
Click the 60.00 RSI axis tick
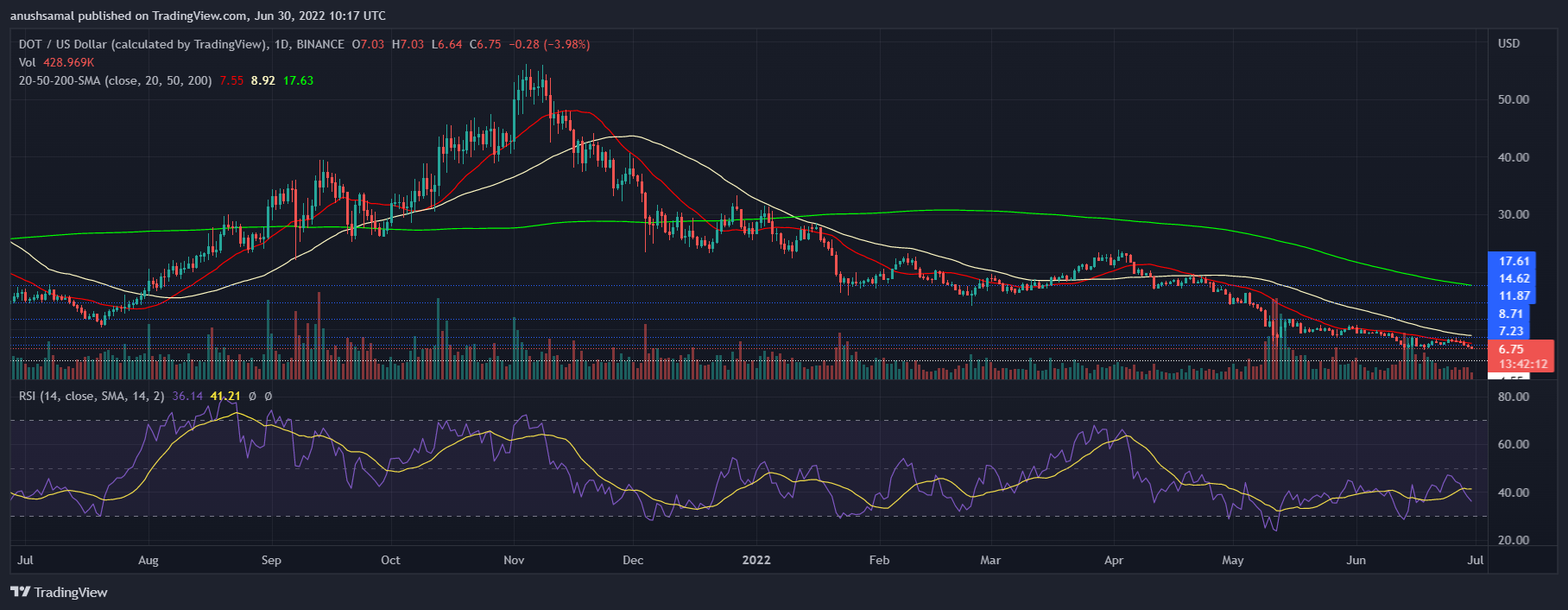(x=1513, y=444)
